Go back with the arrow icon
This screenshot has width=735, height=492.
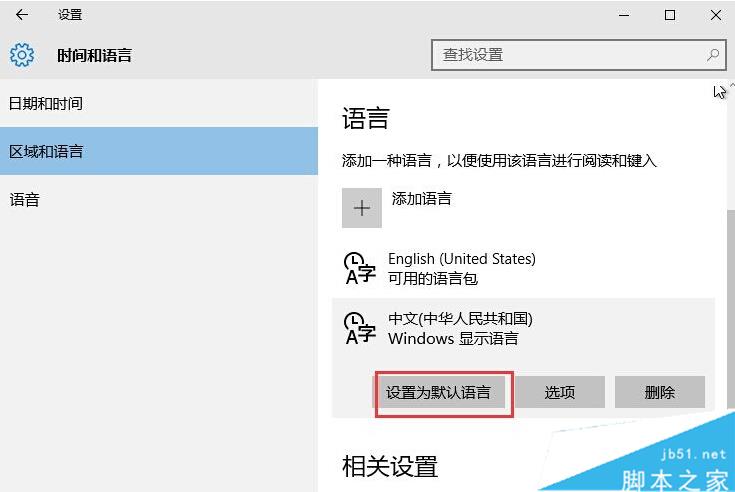click(22, 15)
